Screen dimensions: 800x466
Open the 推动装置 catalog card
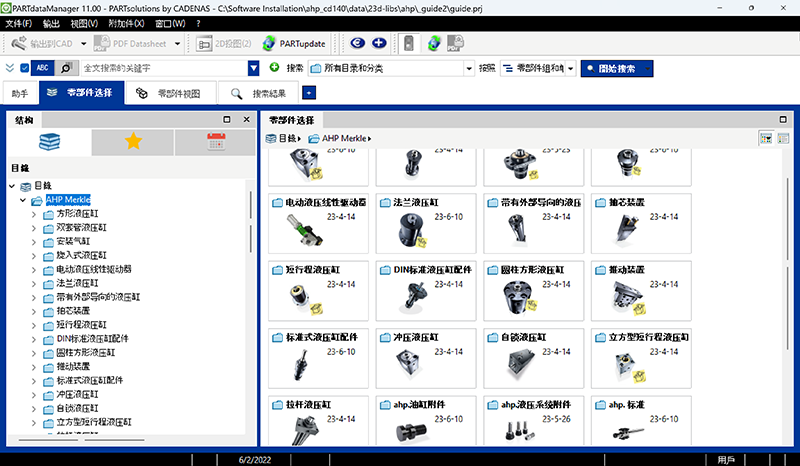pyautogui.click(x=641, y=290)
